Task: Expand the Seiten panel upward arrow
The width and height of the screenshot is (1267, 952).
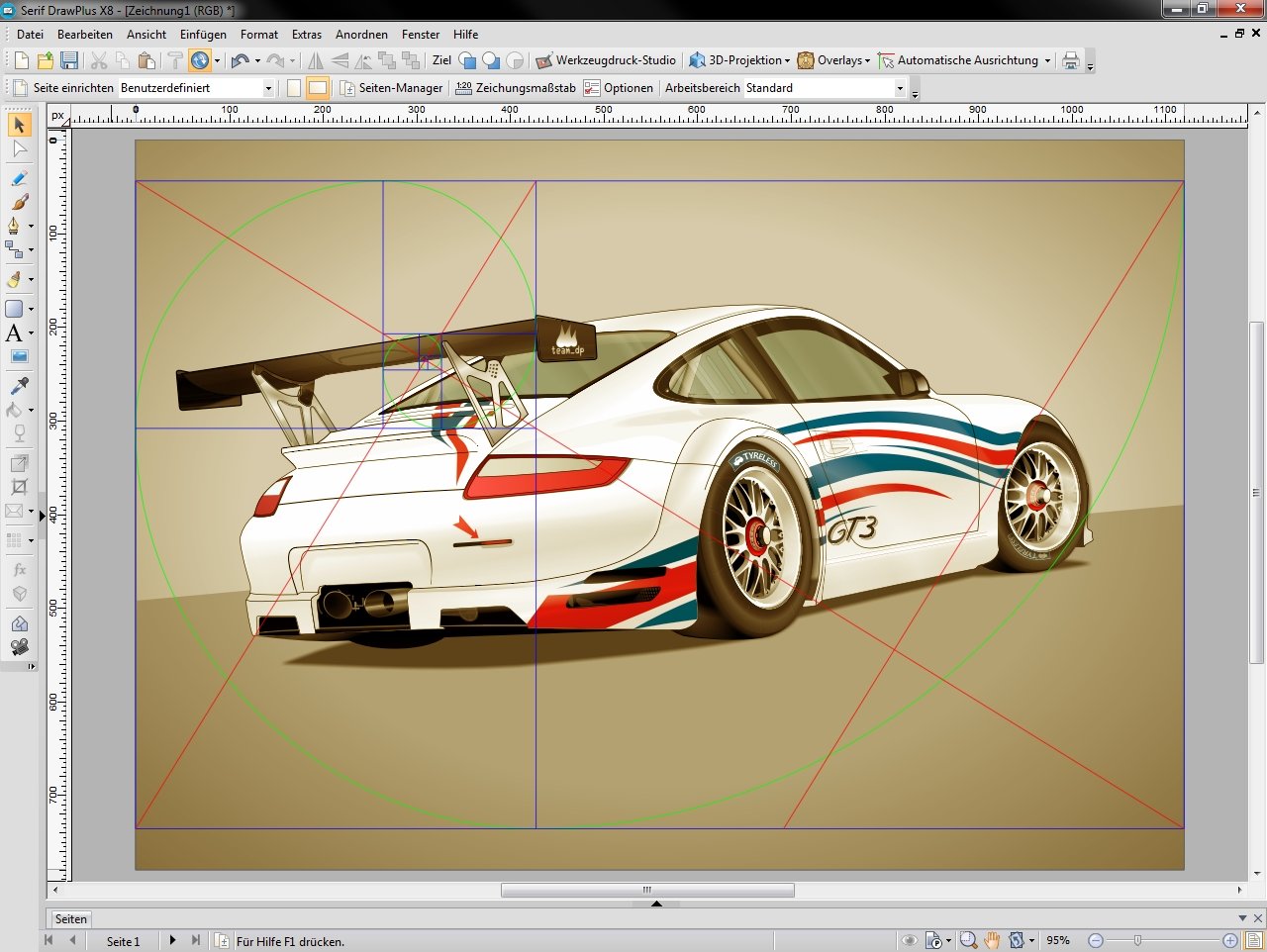Action: pos(656,904)
